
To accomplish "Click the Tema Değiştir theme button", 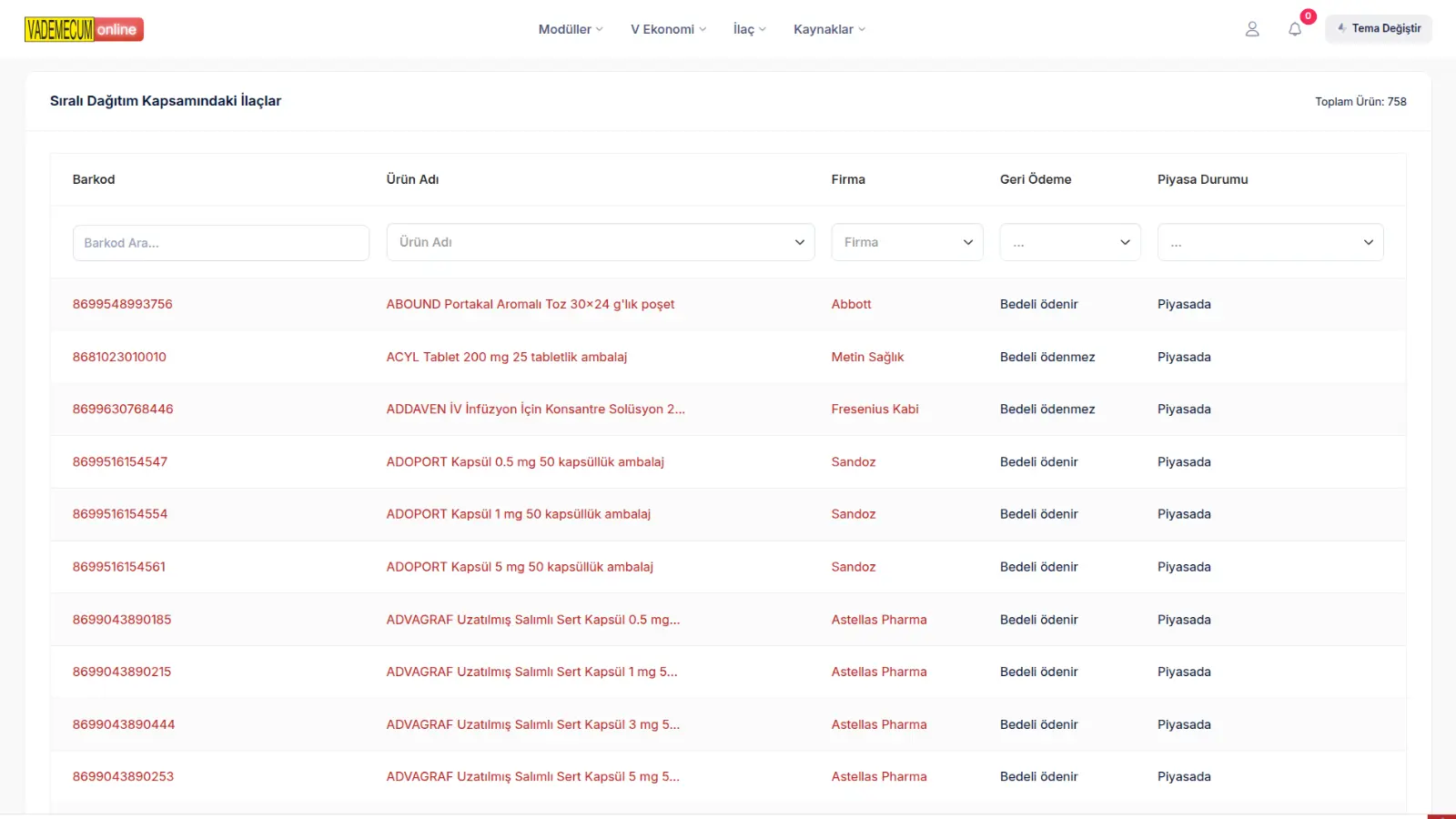I will (1379, 28).
